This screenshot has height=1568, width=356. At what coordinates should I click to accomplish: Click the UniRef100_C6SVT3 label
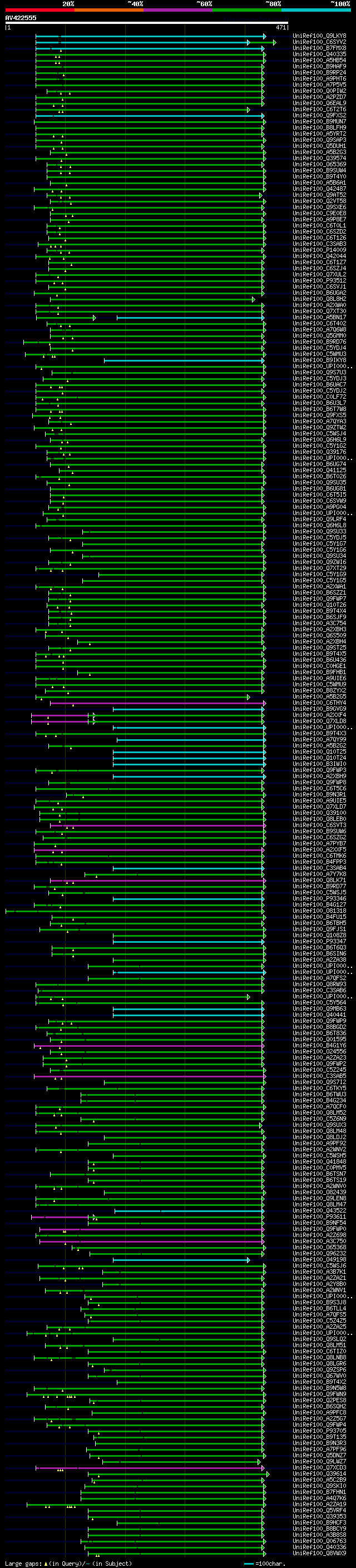(x=319, y=825)
